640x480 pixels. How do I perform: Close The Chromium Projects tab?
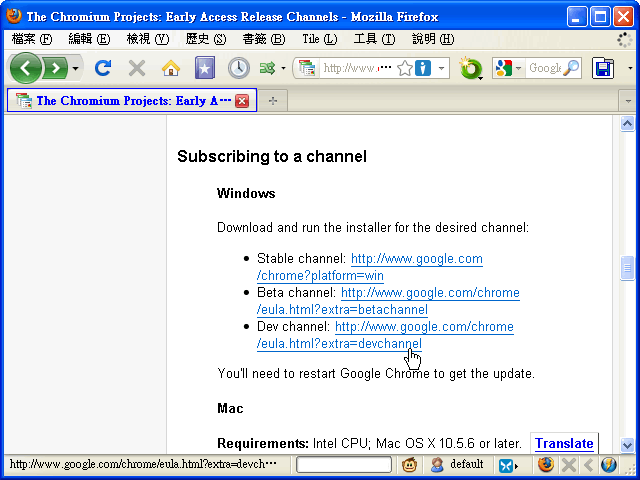[242, 101]
